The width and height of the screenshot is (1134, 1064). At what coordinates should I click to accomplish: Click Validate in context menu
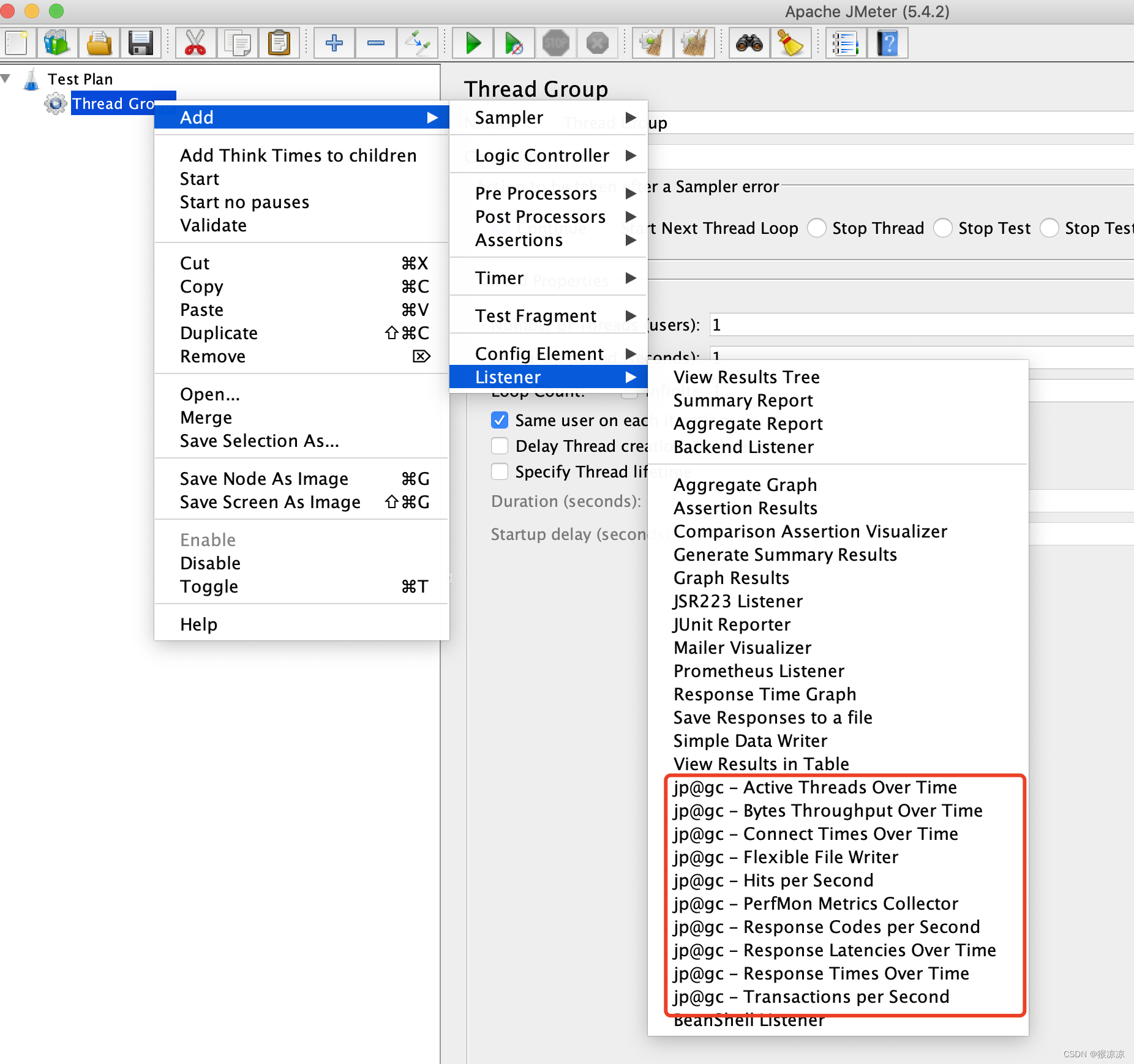(301, 225)
